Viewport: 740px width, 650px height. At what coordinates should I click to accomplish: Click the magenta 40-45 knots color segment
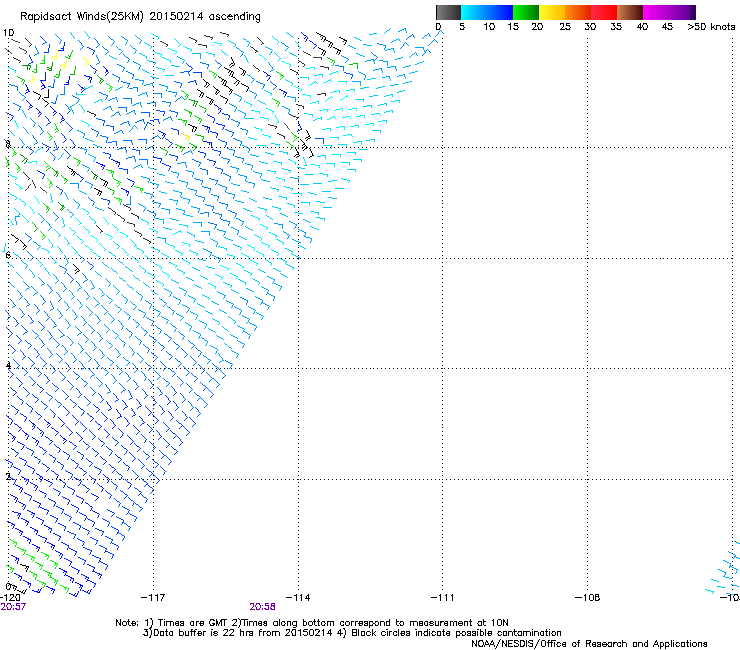(x=656, y=12)
